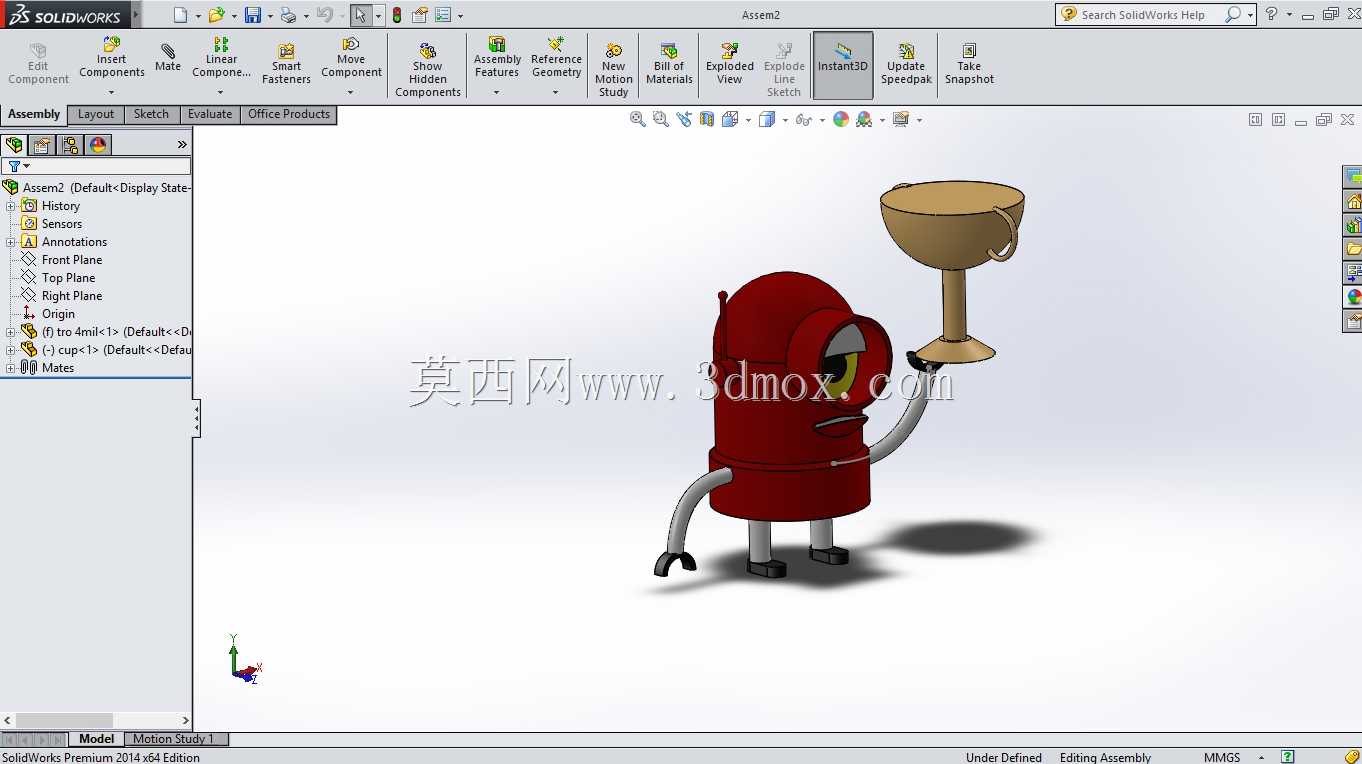The width and height of the screenshot is (1362, 764).
Task: Expand the cup<1> component node
Action: pyautogui.click(x=11, y=350)
